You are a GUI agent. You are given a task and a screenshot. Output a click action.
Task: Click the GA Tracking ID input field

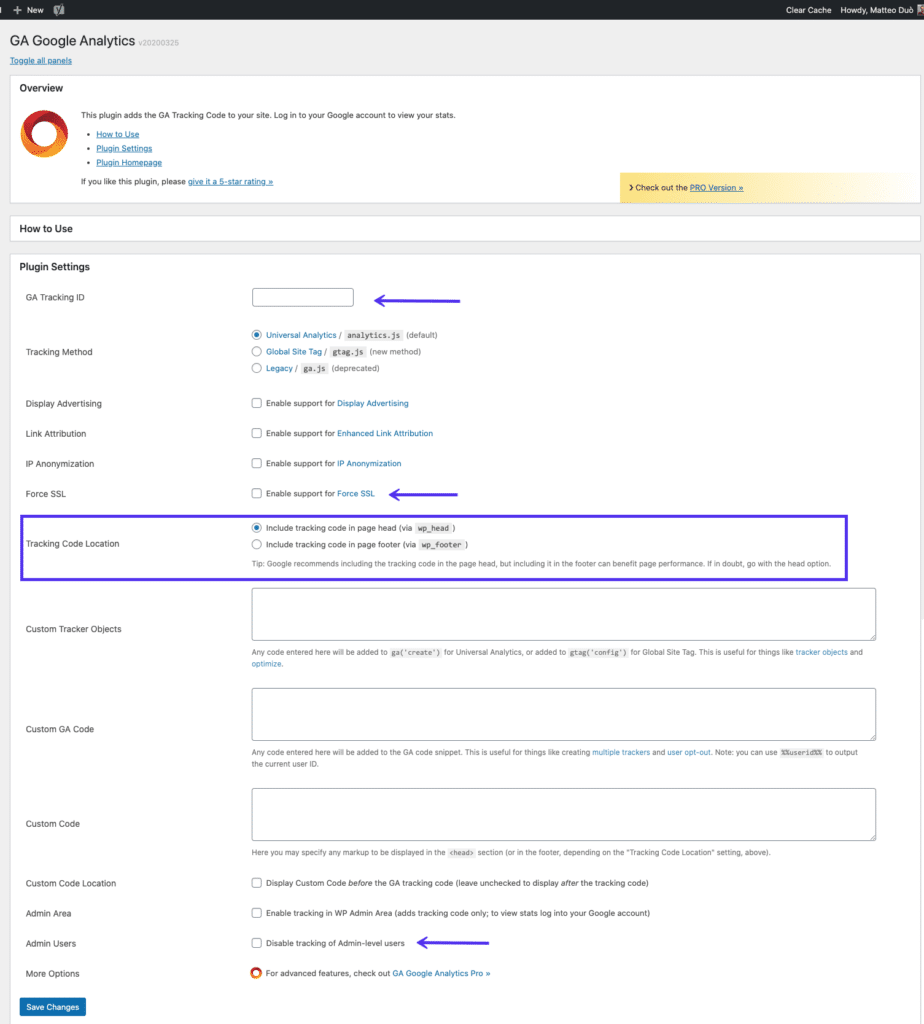tap(302, 297)
